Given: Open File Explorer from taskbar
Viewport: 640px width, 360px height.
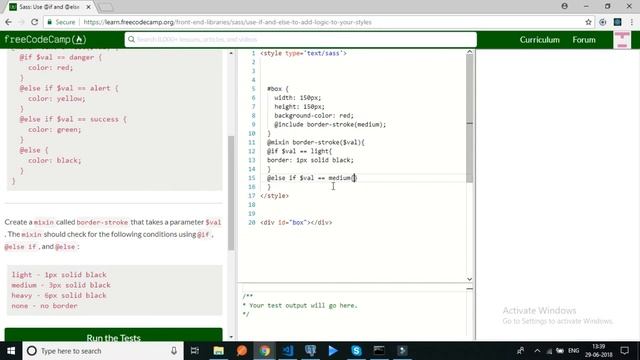Looking at the screenshot, I should [x=218, y=351].
